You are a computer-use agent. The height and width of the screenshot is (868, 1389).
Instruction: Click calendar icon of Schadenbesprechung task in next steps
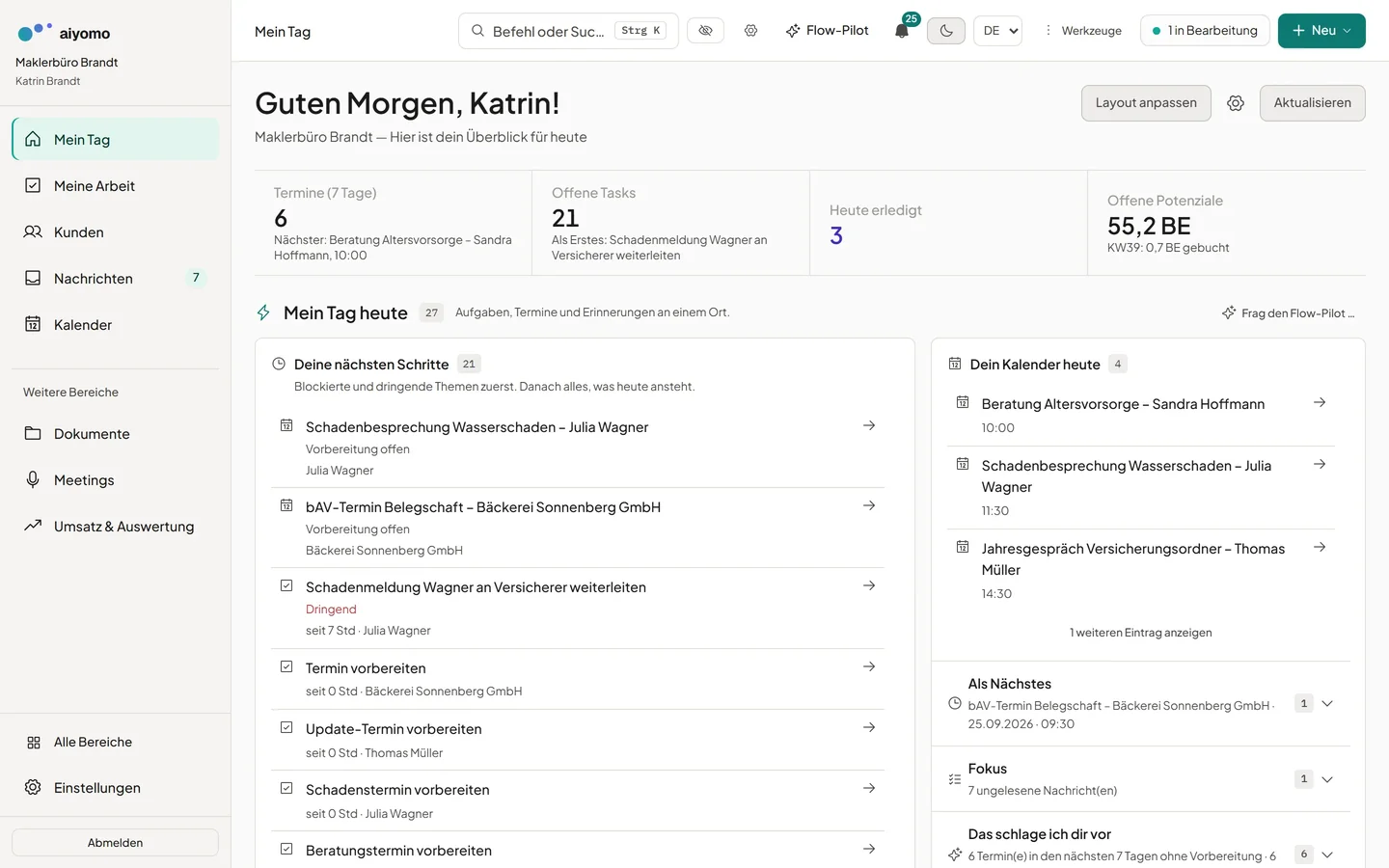click(286, 425)
